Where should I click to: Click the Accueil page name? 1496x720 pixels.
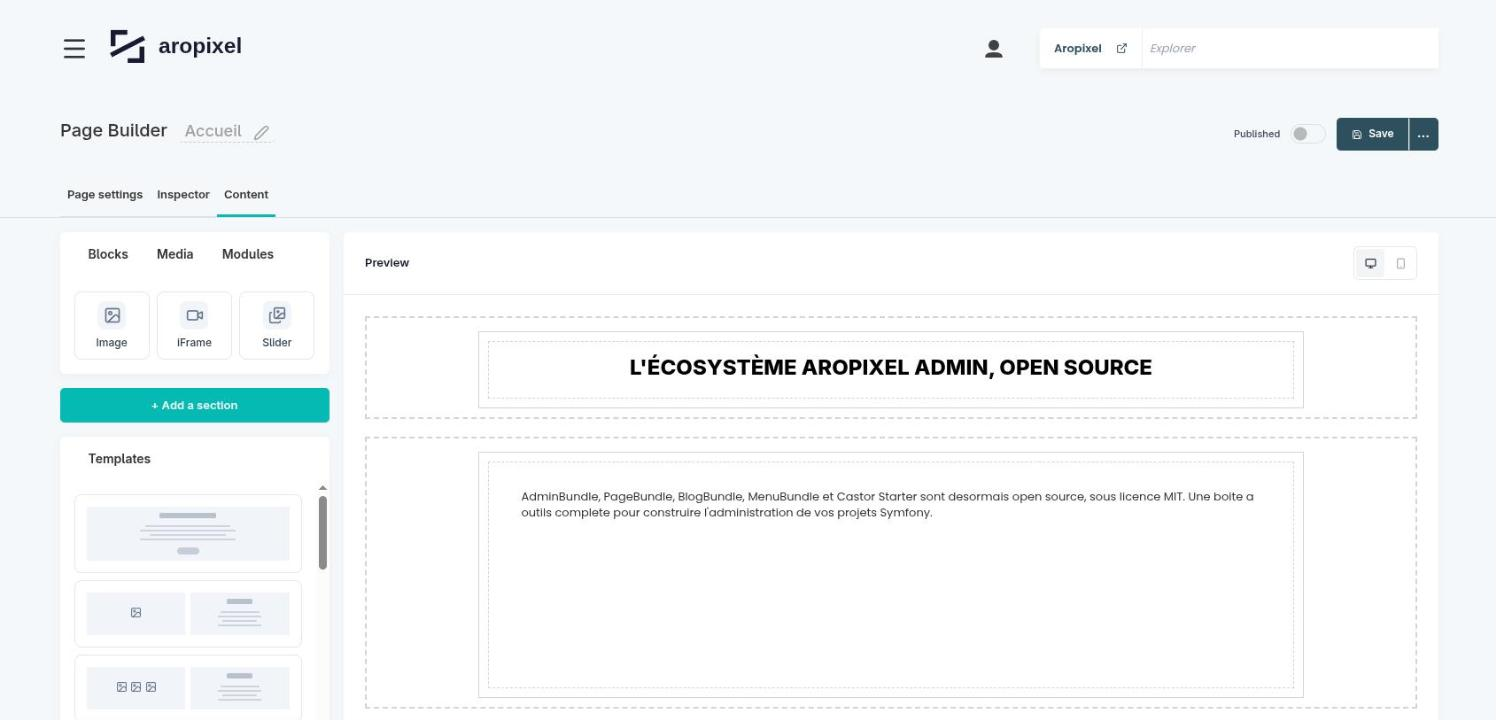[213, 131]
